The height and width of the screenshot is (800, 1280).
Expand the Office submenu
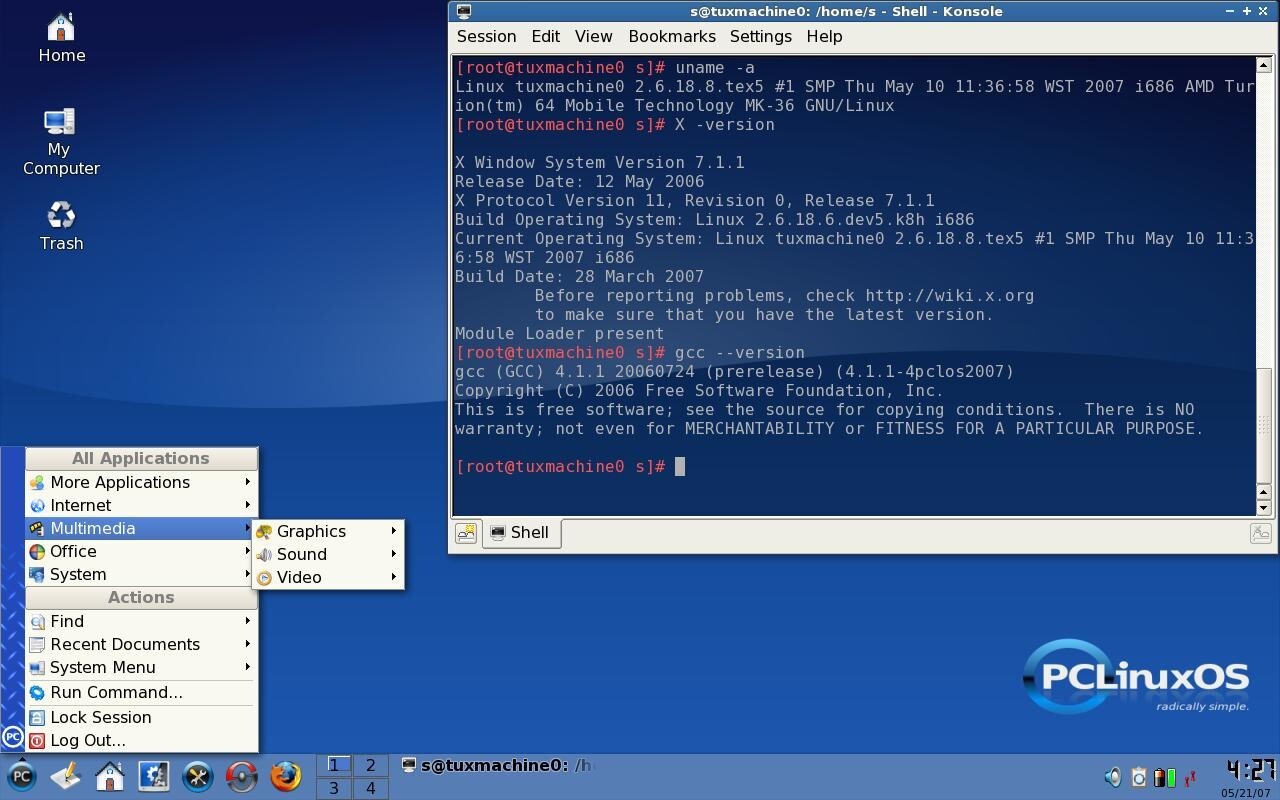coord(141,551)
